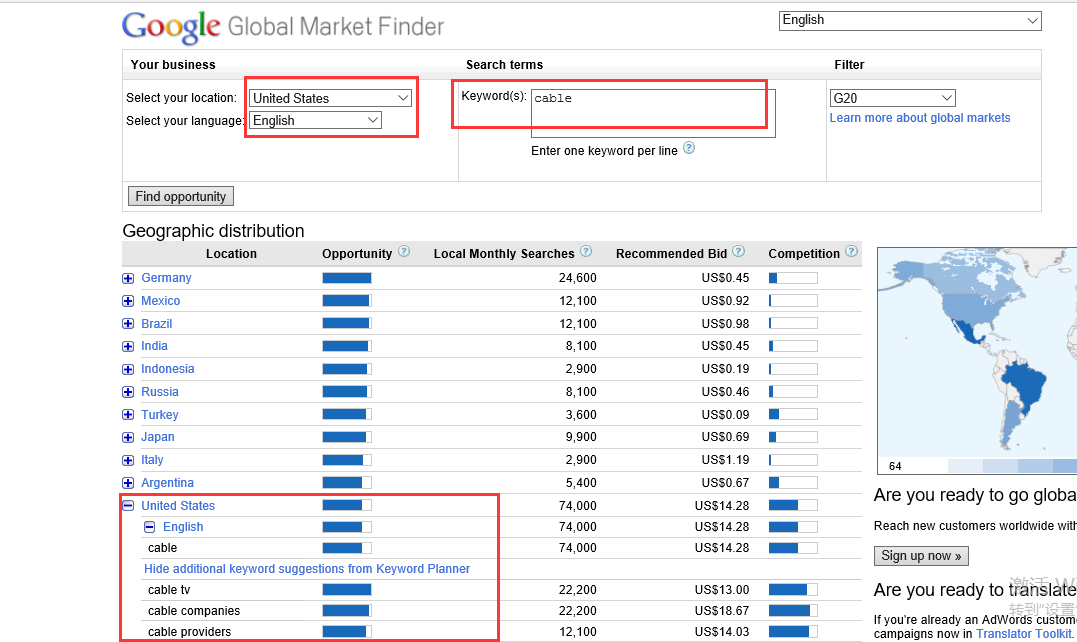Open the Germany location link
This screenshot has height=642, width=1077.
tap(166, 277)
